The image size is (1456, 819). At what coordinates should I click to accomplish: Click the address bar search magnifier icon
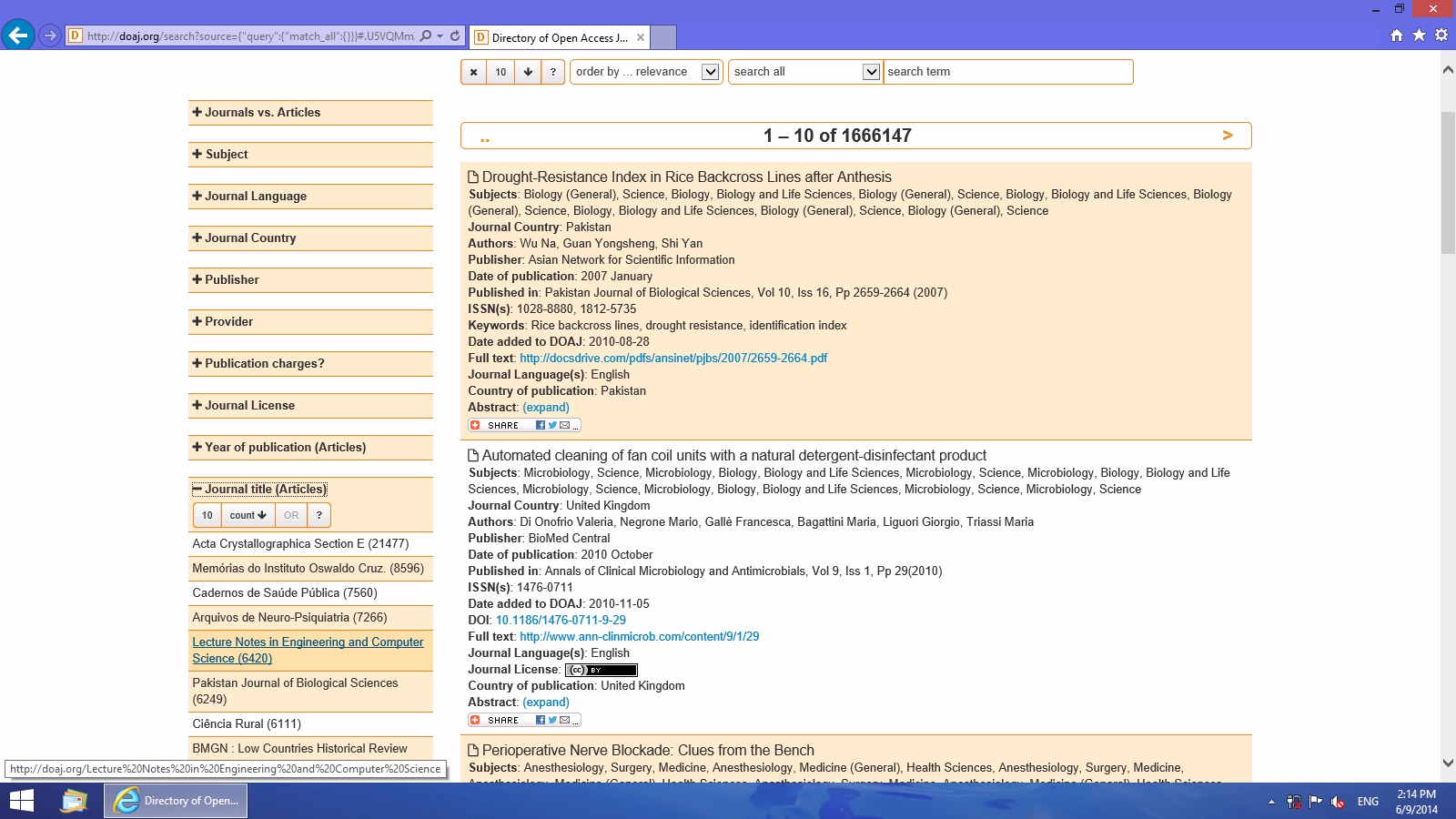coord(426,36)
